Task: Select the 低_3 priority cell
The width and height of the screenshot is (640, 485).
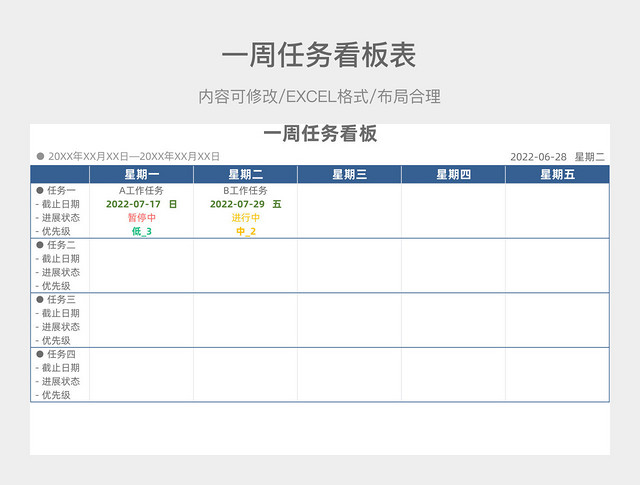Action: click(x=142, y=231)
